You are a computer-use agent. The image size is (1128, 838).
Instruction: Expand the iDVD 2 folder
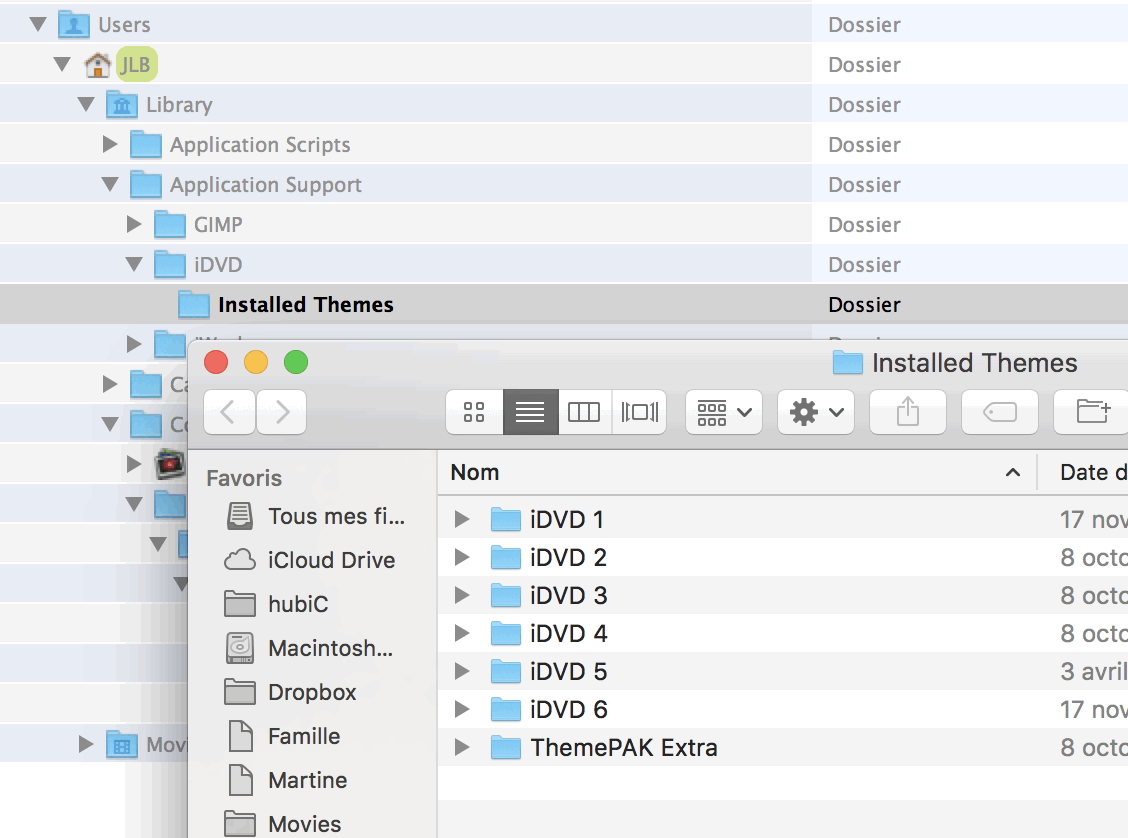pyautogui.click(x=462, y=557)
